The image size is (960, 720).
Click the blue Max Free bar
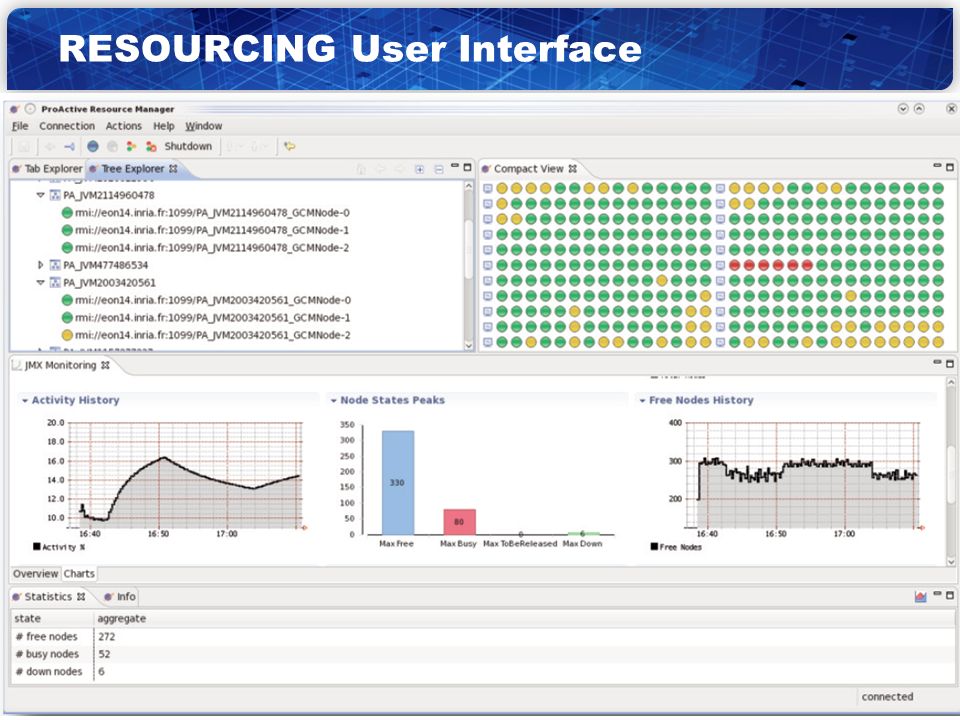pyautogui.click(x=398, y=482)
